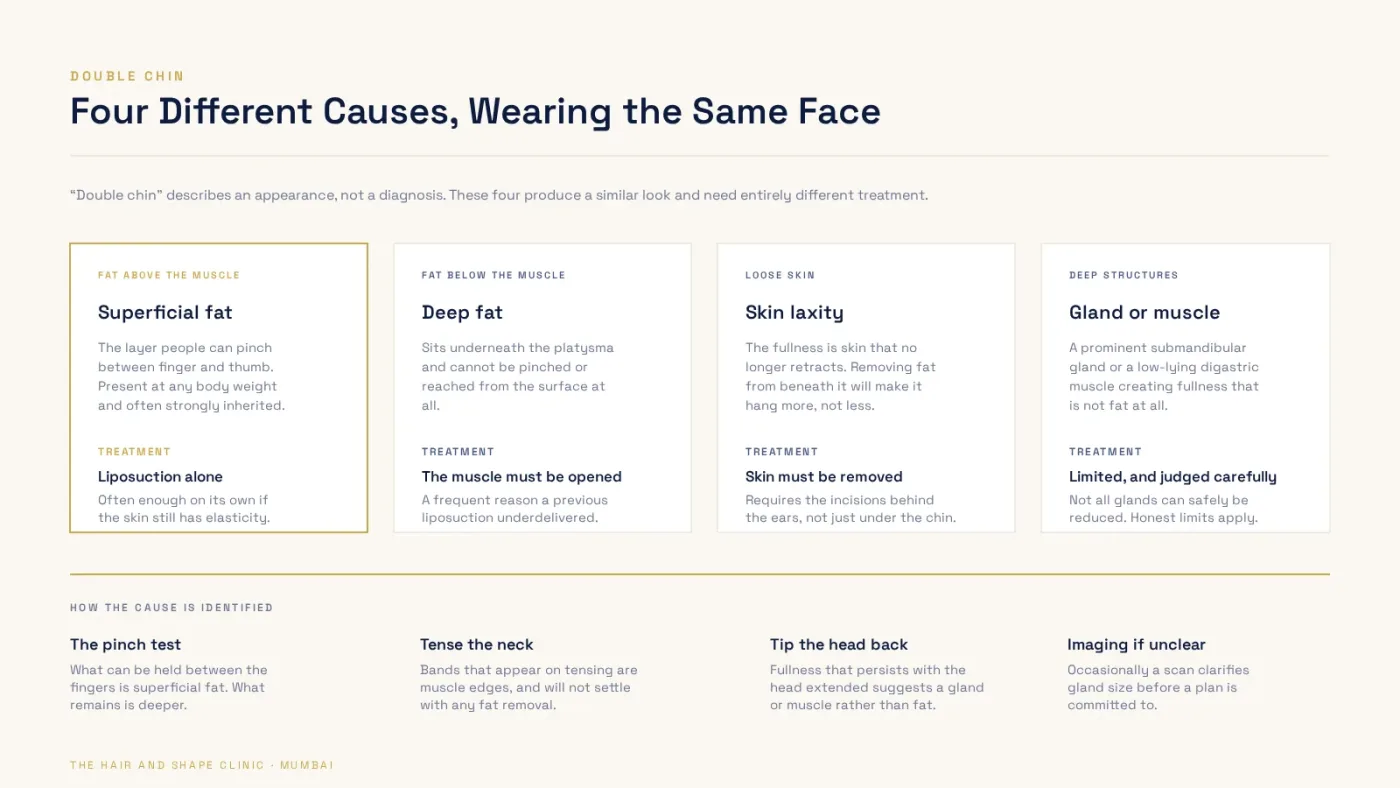Image resolution: width=1400 pixels, height=788 pixels.
Task: Click The muscle must be opened text
Action: pos(522,477)
